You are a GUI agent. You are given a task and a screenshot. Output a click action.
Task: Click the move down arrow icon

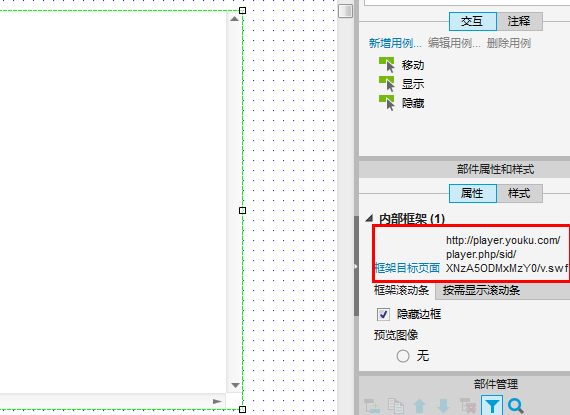[443, 406]
